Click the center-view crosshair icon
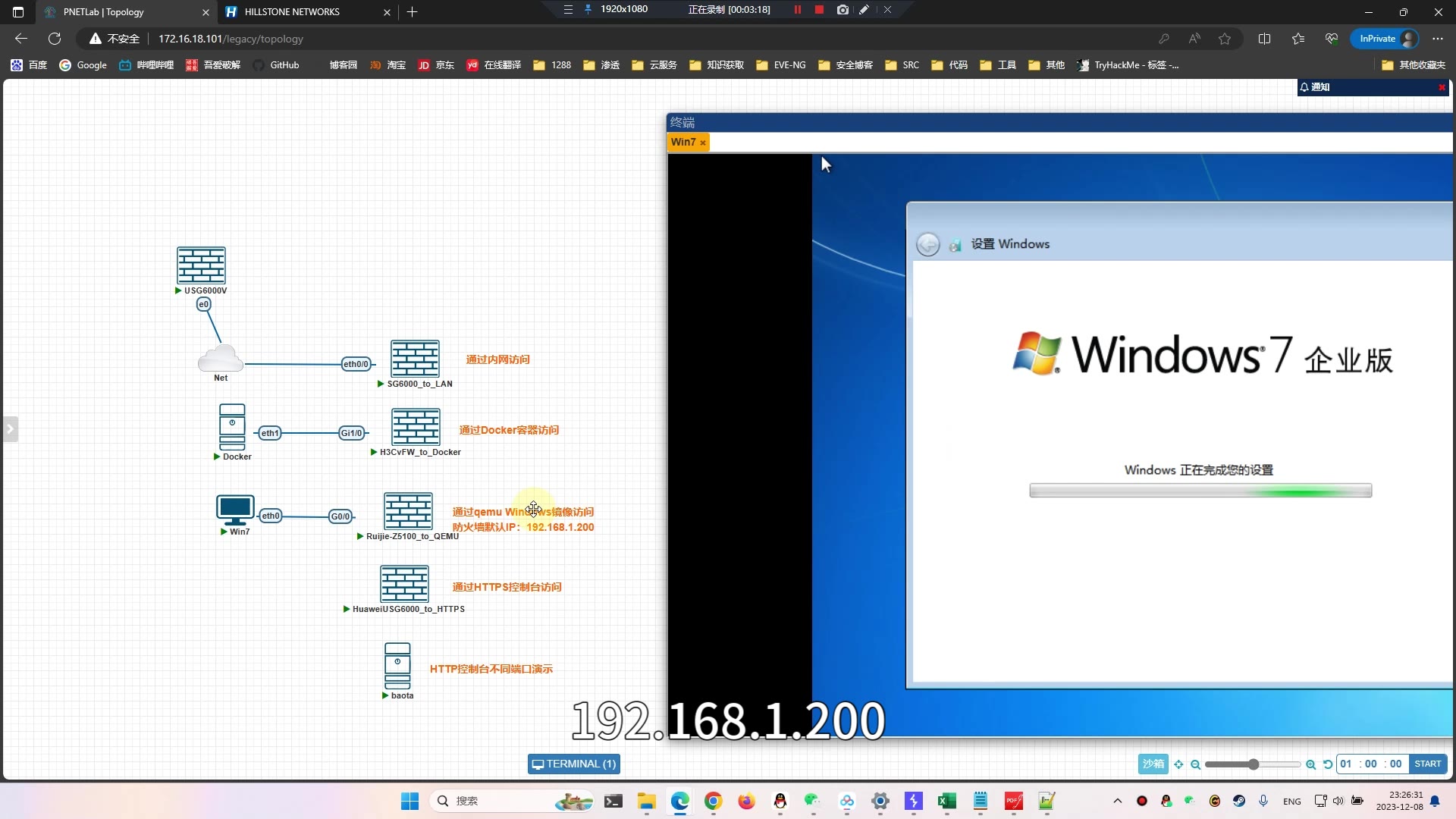The width and height of the screenshot is (1456, 819). 1178,764
